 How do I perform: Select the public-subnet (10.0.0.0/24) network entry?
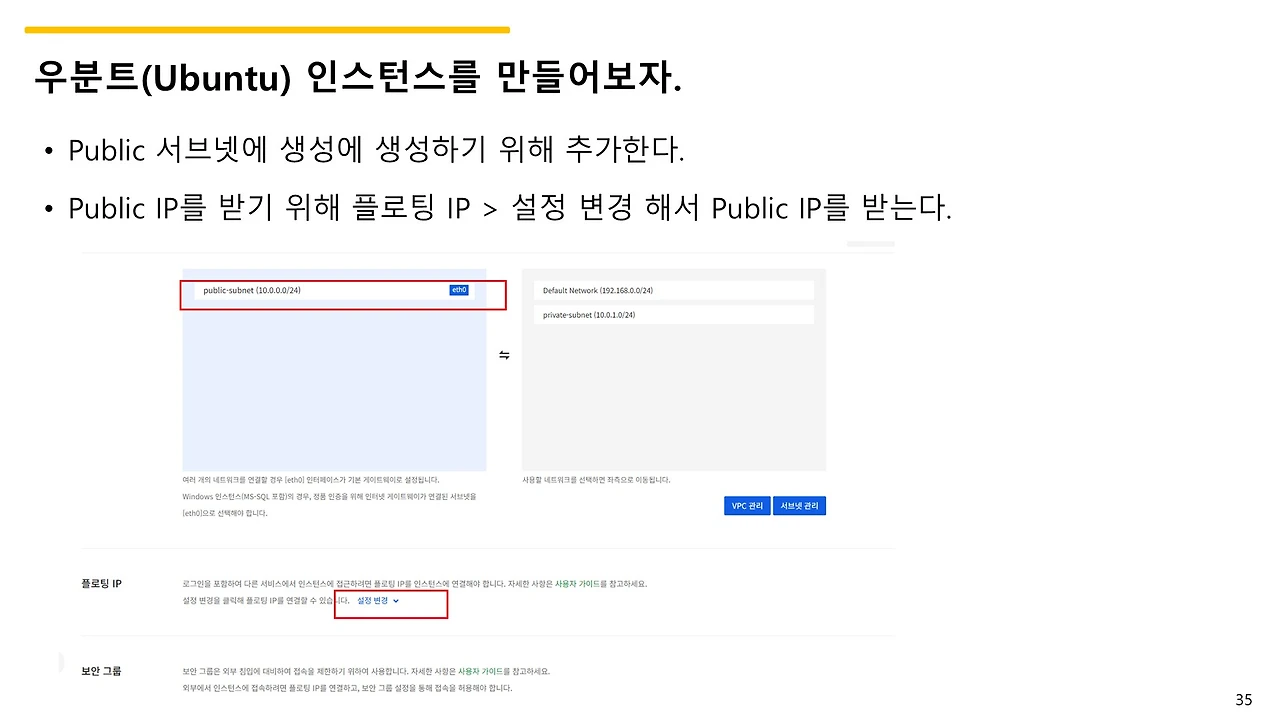coord(300,290)
